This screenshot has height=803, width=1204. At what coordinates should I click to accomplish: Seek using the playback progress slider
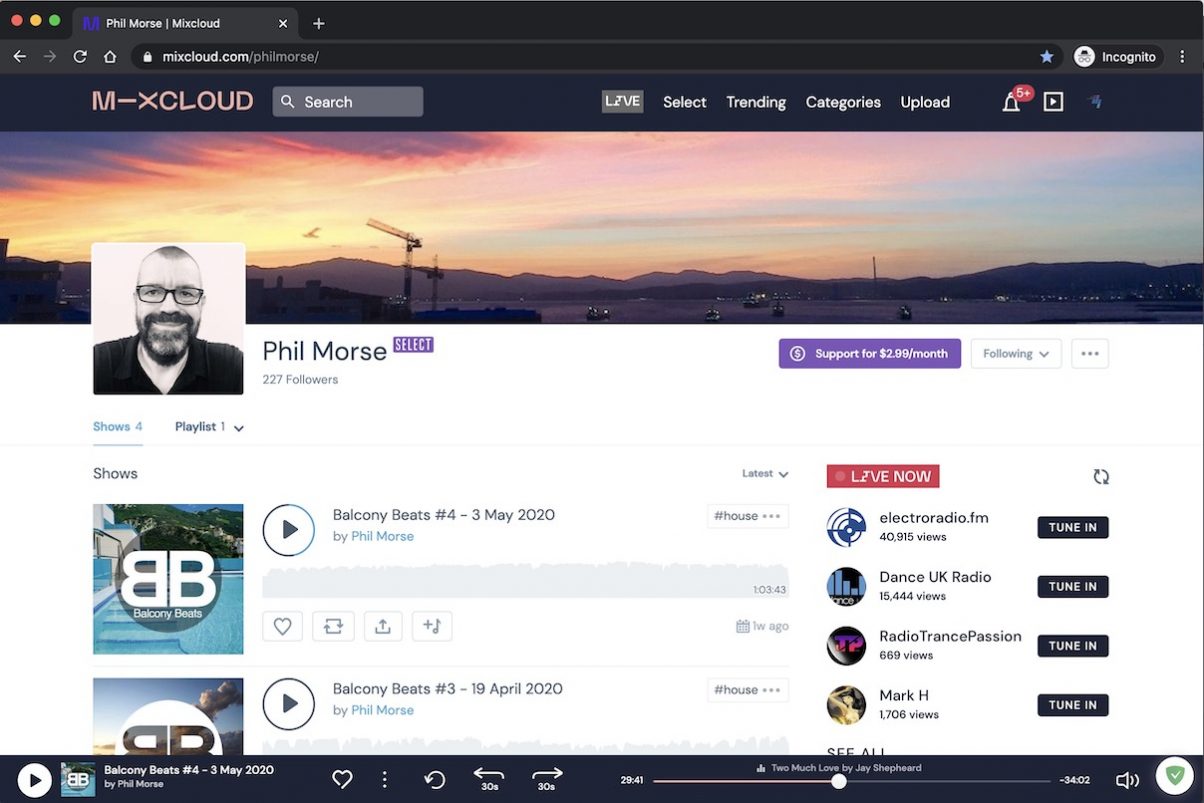(x=850, y=780)
